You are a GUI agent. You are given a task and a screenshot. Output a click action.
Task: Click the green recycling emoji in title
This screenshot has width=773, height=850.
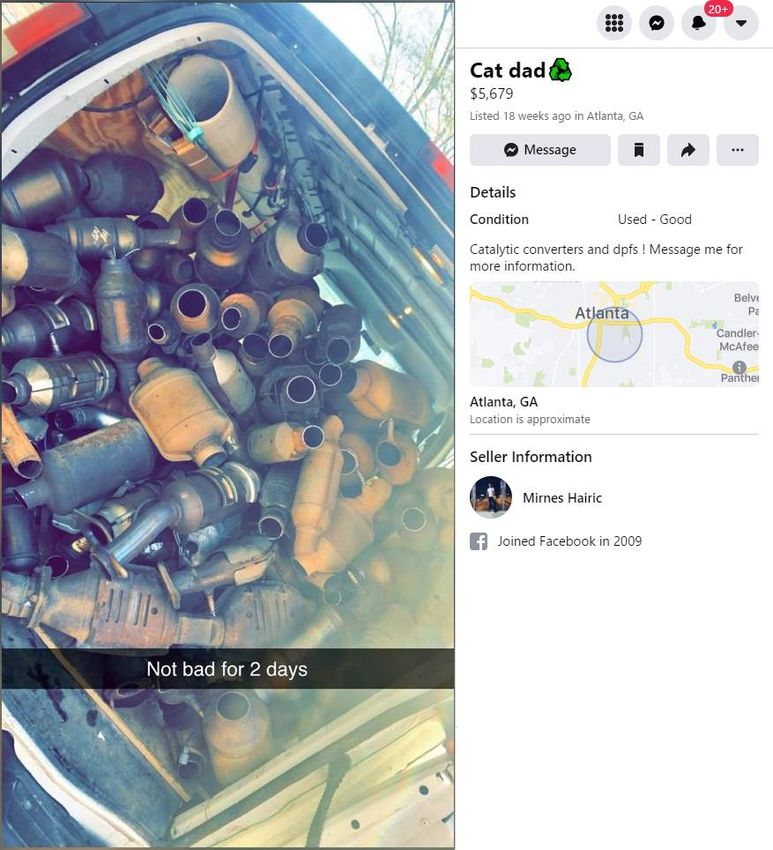click(x=561, y=70)
